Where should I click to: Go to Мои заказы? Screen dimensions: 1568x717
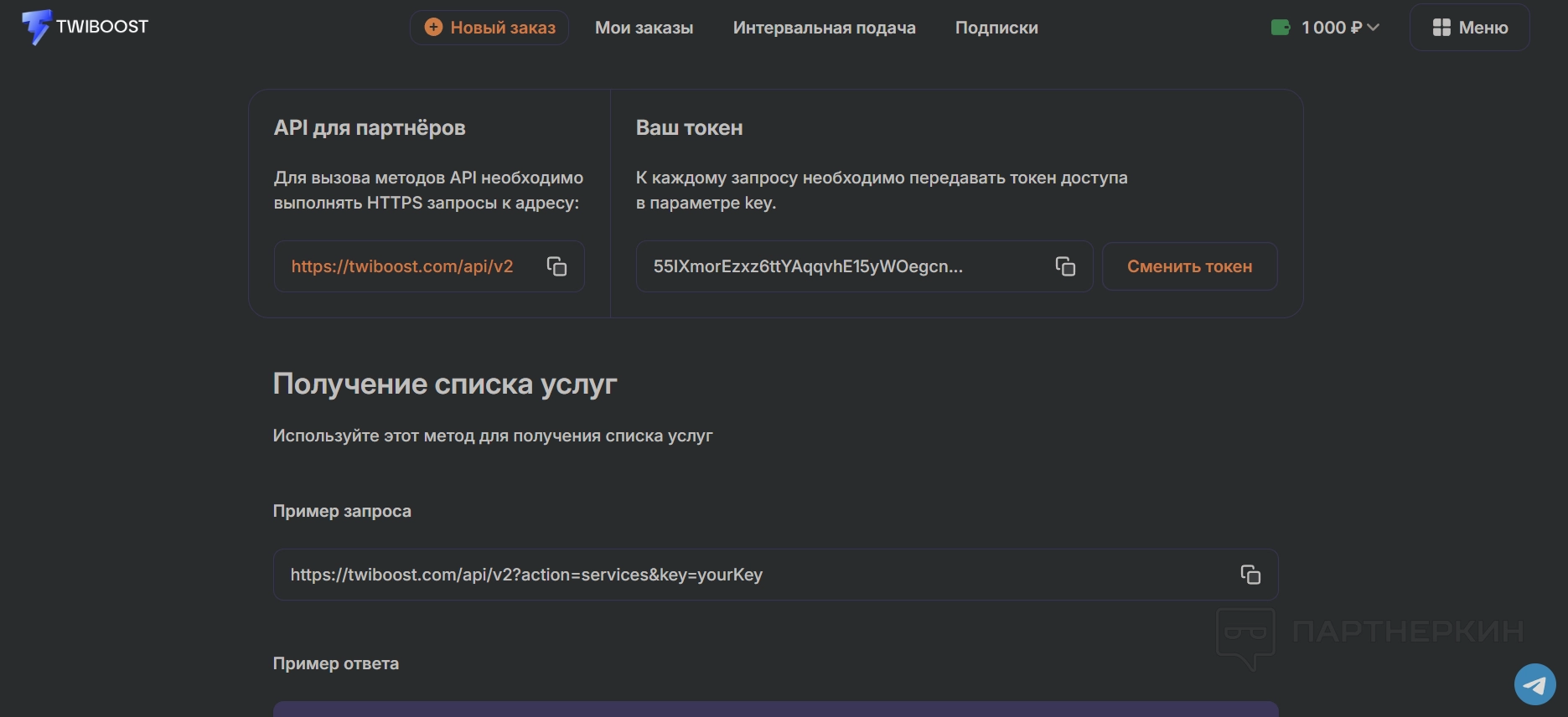click(x=644, y=28)
